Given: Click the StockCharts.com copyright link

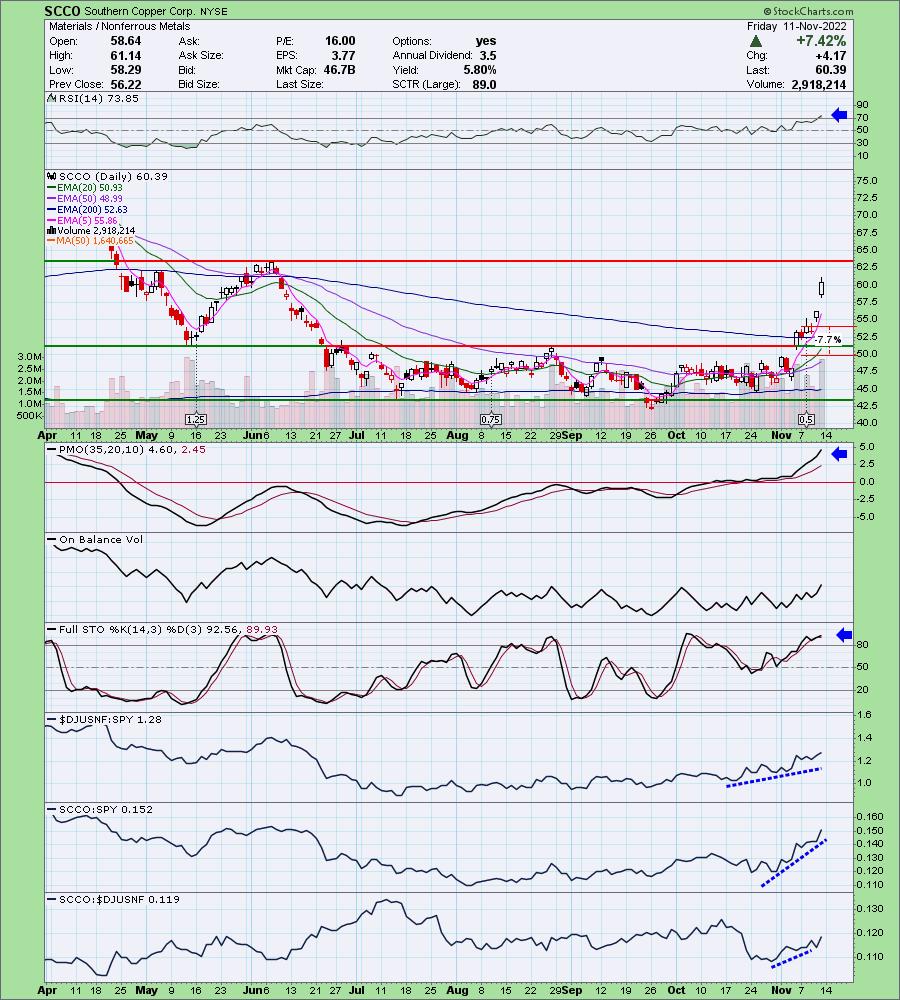Looking at the screenshot, I should (x=808, y=11).
